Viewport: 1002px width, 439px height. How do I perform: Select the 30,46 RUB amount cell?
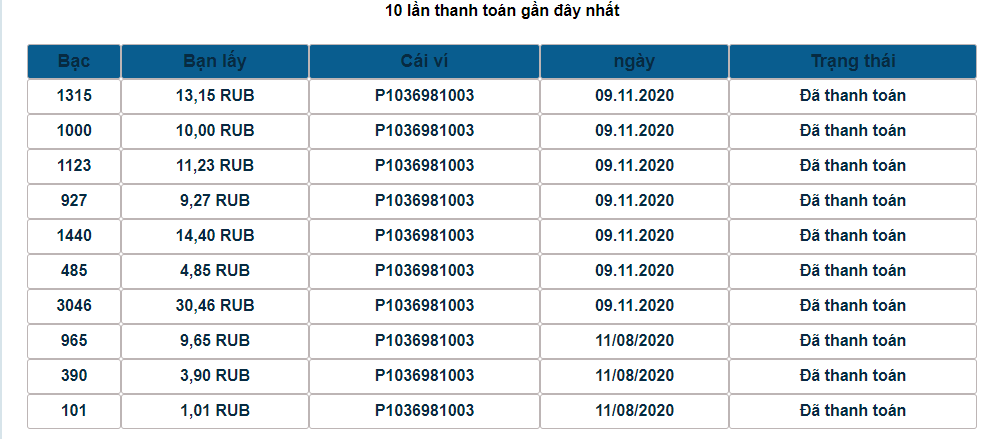click(215, 306)
